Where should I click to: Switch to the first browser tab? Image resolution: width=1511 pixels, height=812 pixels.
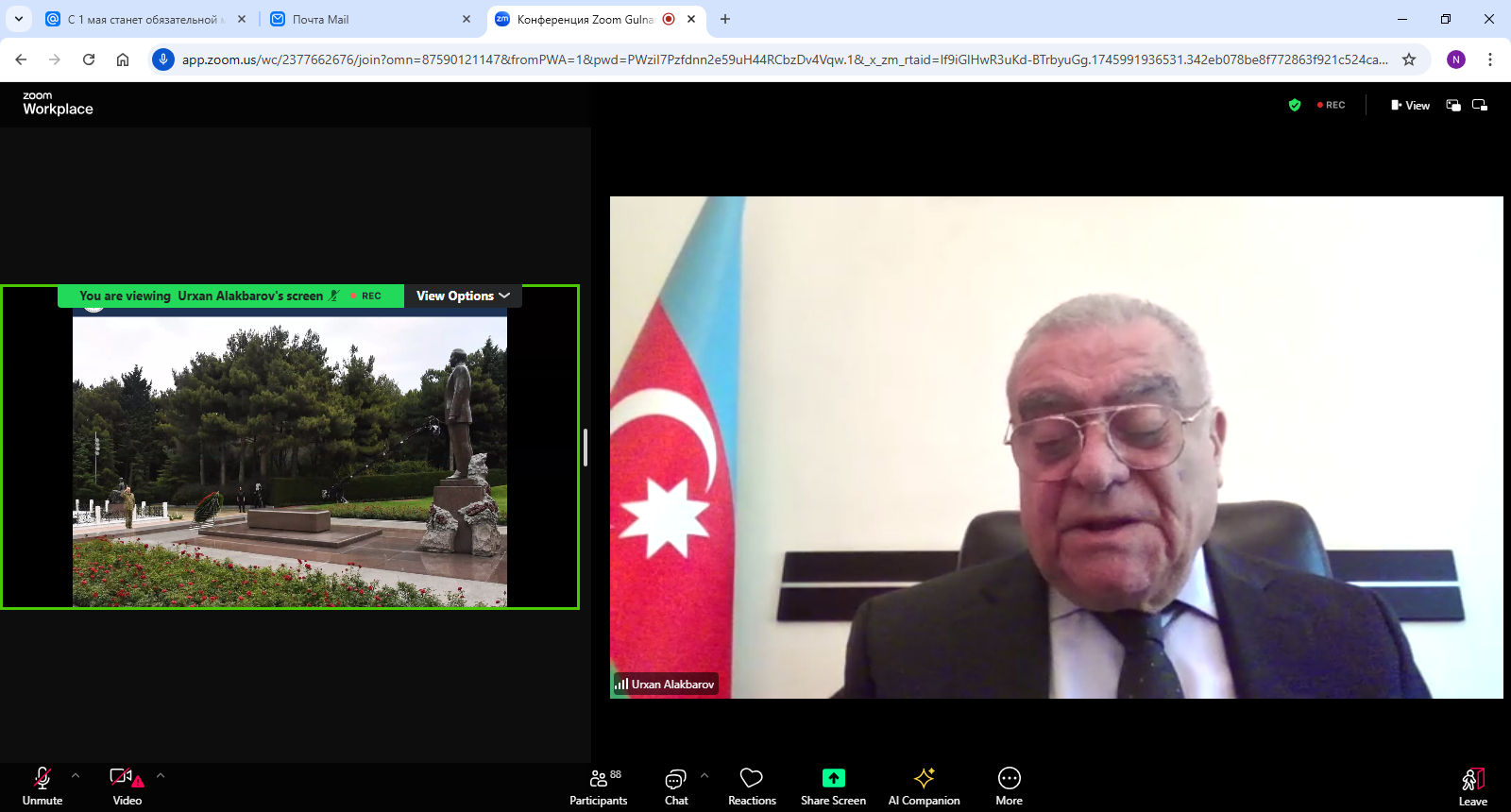142,19
